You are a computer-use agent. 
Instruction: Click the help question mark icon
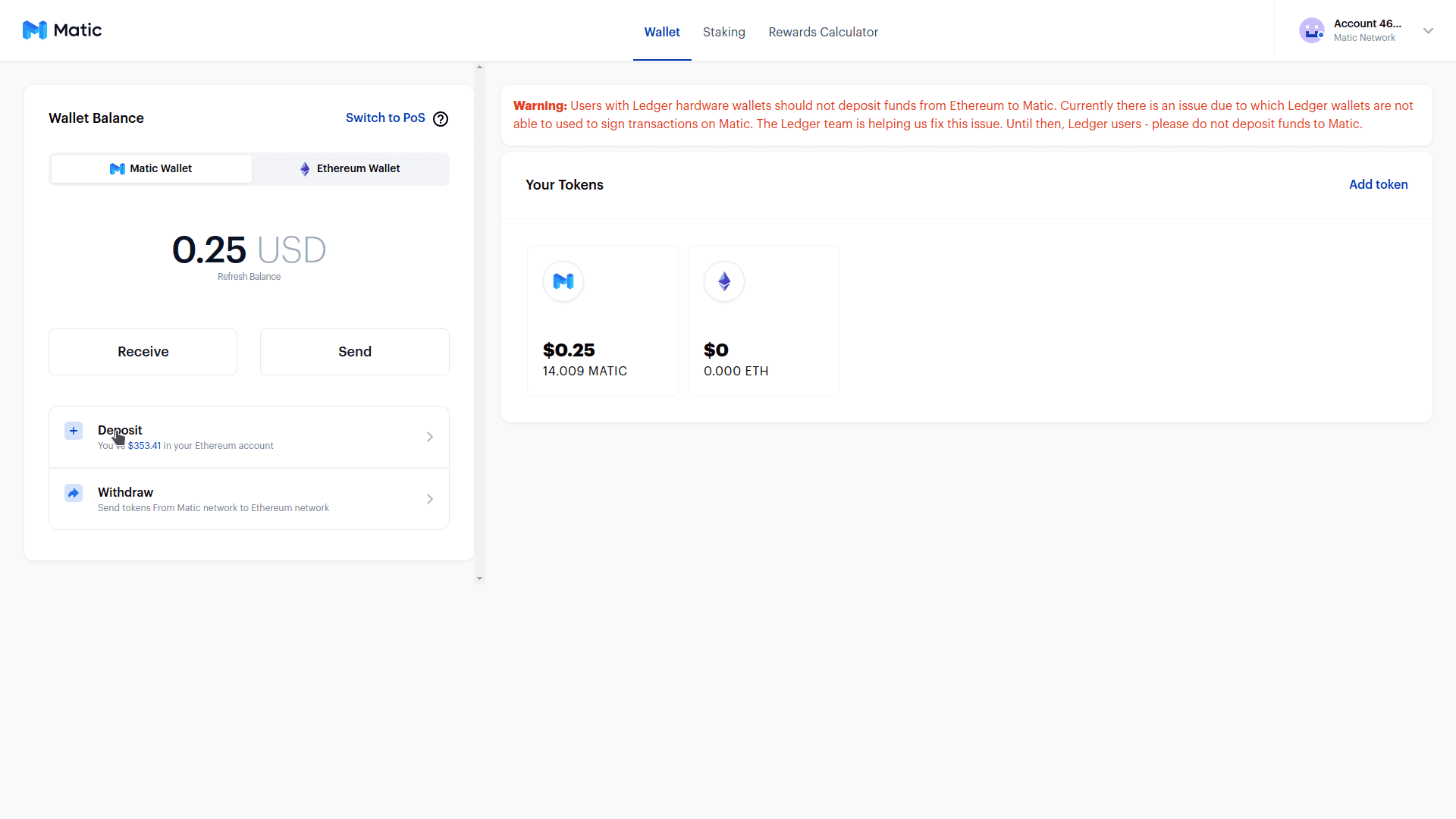pos(441,119)
